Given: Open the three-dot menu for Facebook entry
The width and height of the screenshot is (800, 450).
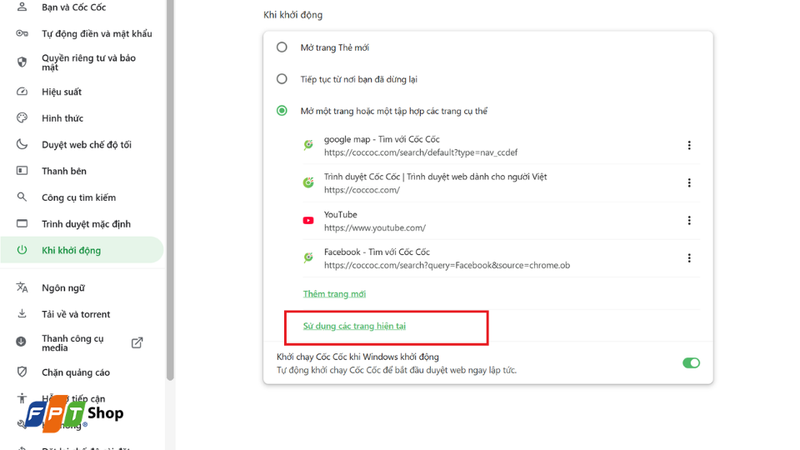Looking at the screenshot, I should 689,258.
